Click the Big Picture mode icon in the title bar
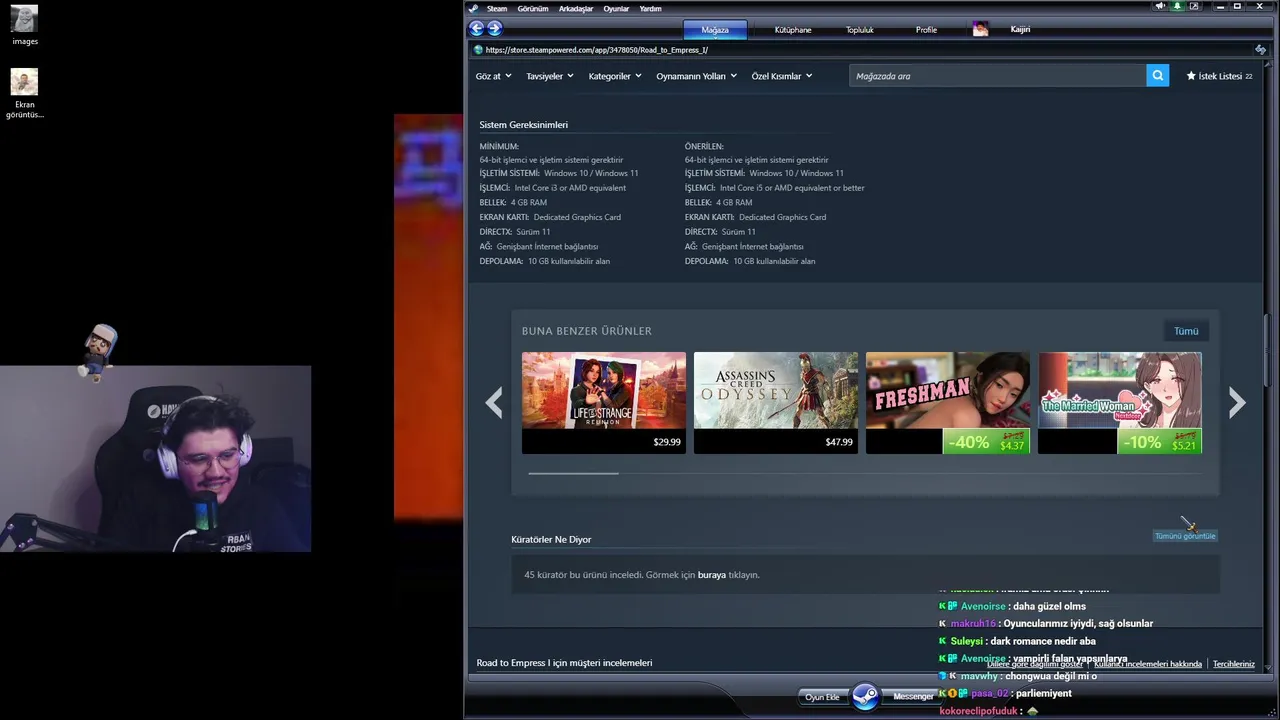This screenshot has height=720, width=1280. (x=1194, y=6)
